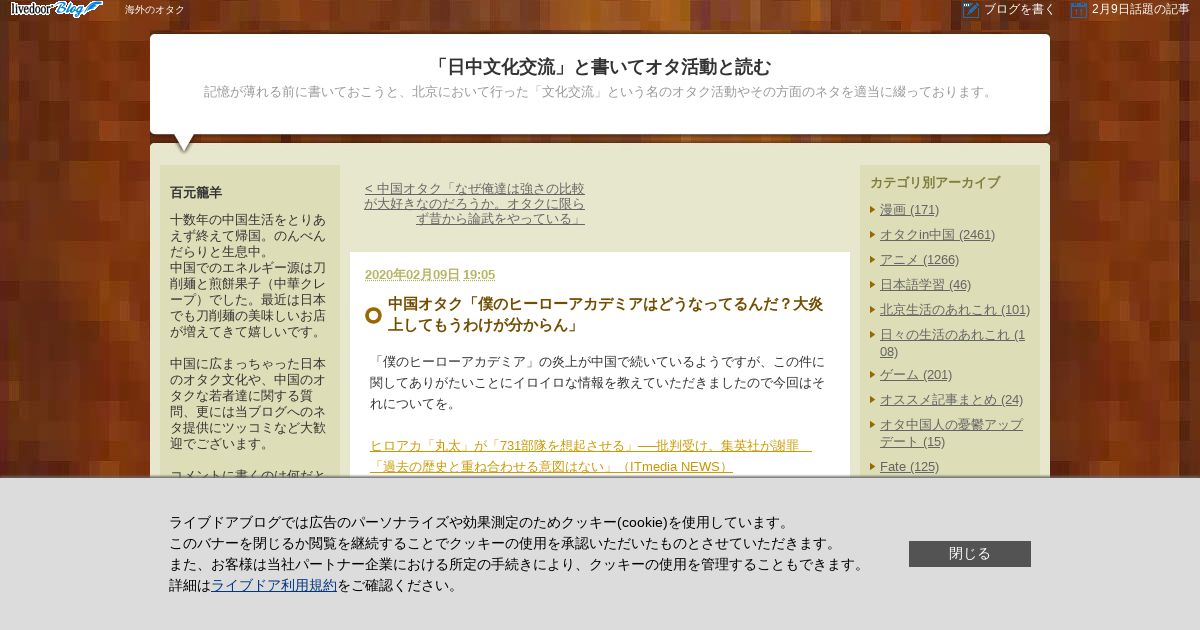Open ゲーム (201) category
The image size is (1200, 630).
[916, 375]
